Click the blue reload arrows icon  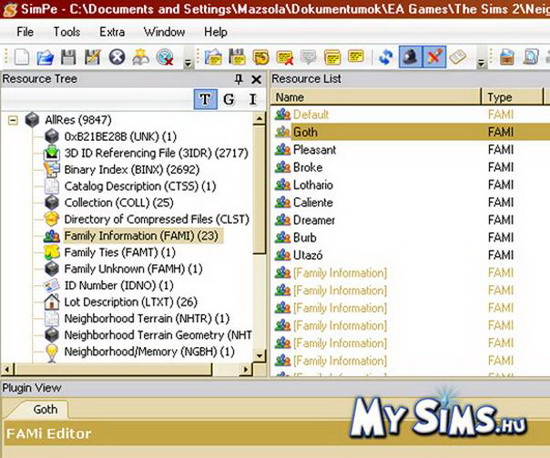coord(386,57)
